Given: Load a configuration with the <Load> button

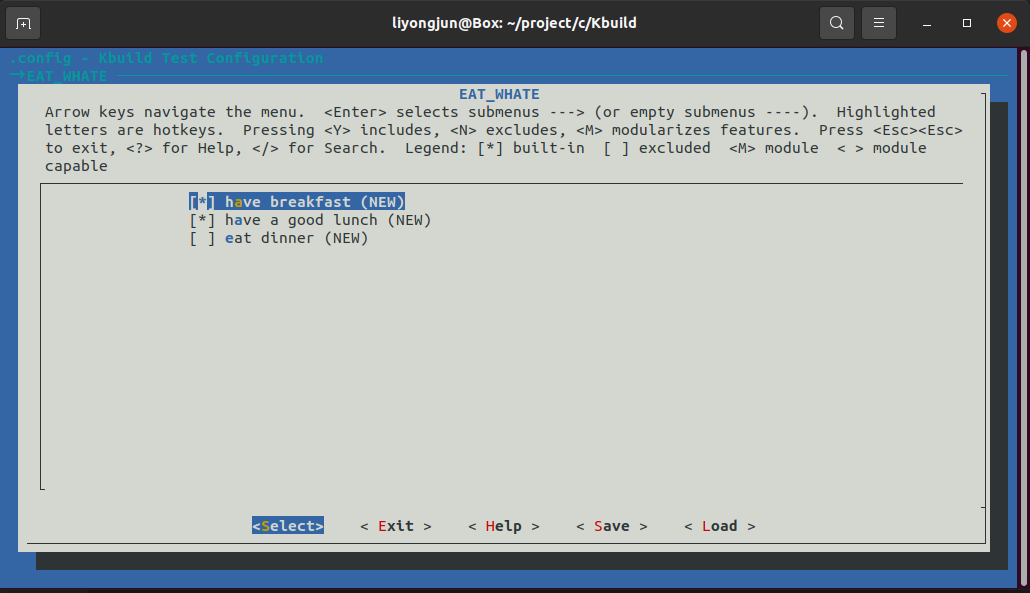Looking at the screenshot, I should 719,525.
